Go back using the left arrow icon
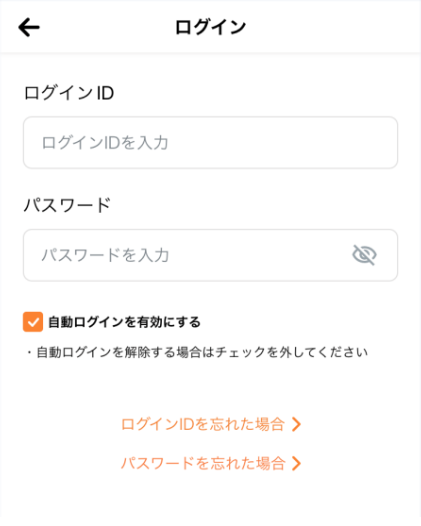421x526 pixels. (29, 27)
